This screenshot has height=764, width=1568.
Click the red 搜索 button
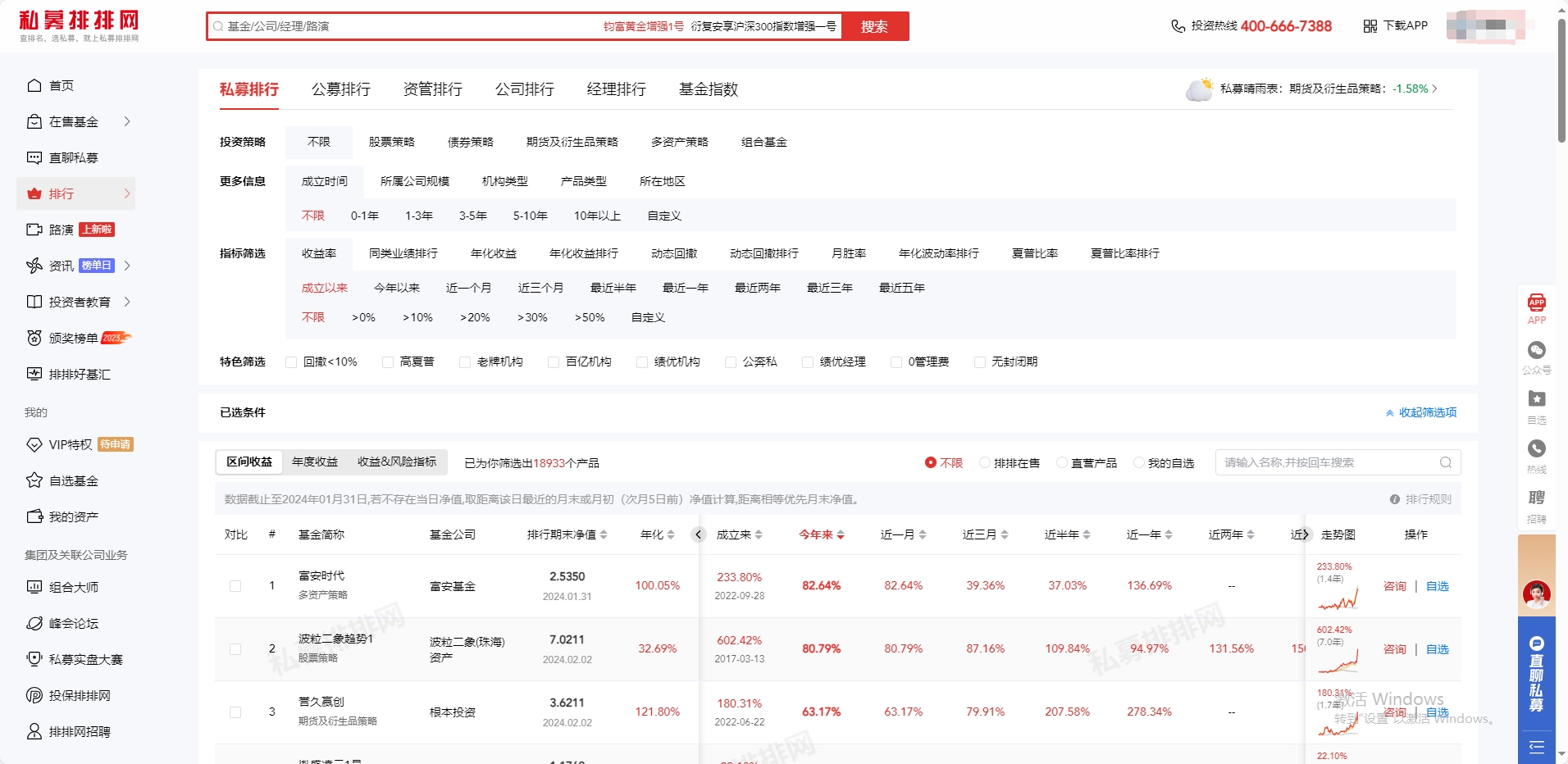click(875, 26)
